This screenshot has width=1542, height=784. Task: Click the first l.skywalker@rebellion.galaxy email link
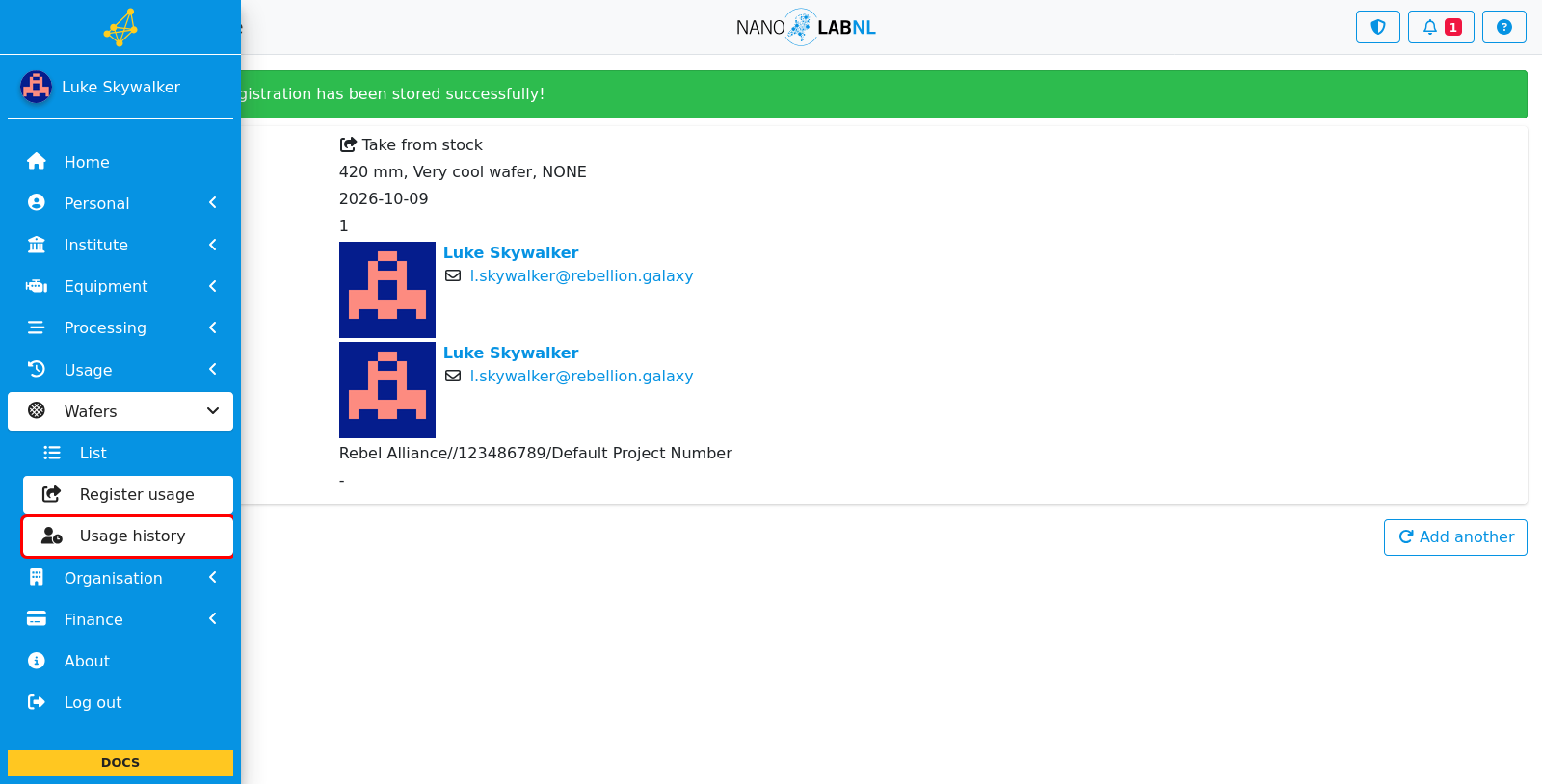(x=581, y=275)
